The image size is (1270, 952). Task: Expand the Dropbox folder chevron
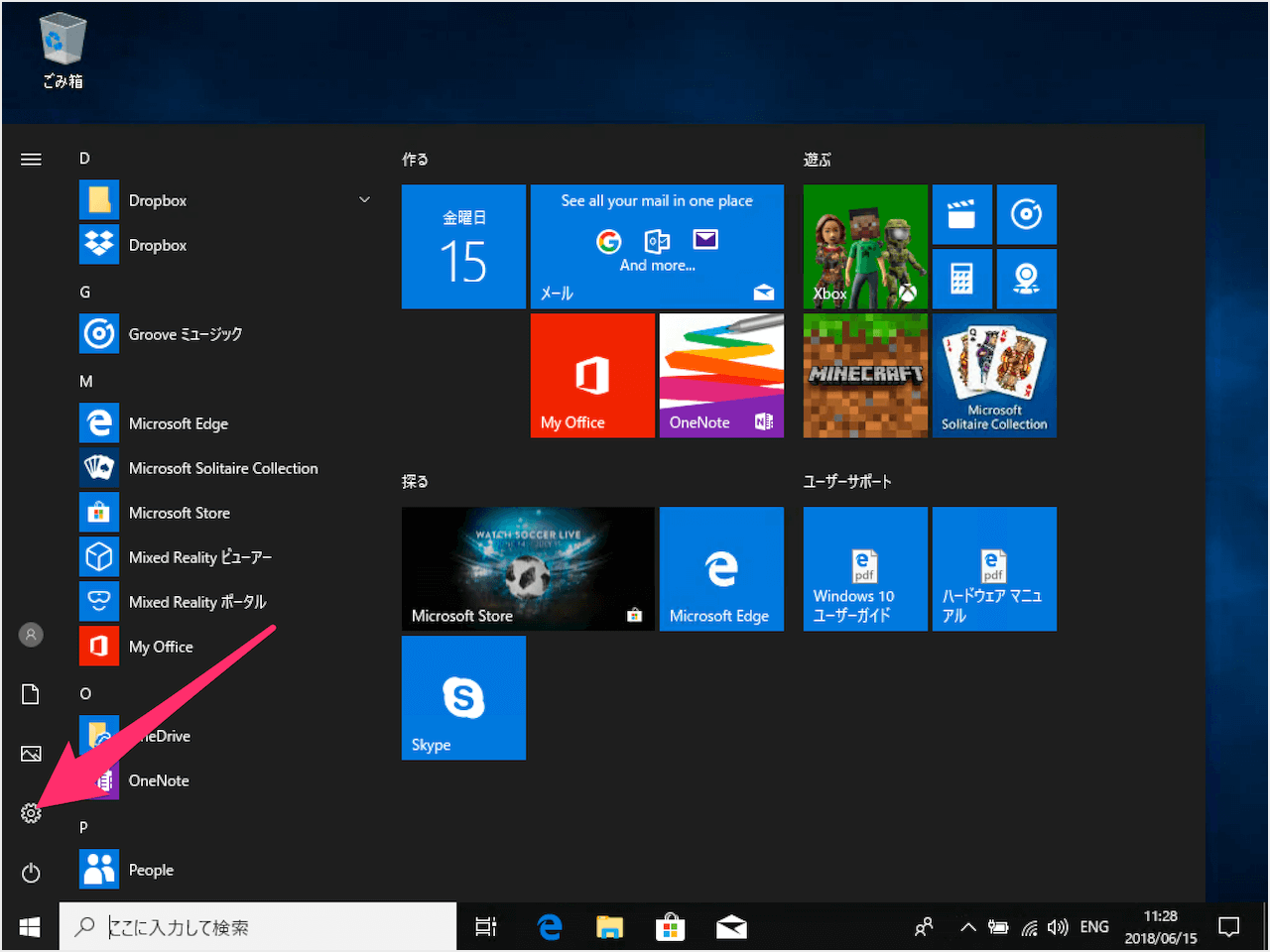pyautogui.click(x=364, y=200)
